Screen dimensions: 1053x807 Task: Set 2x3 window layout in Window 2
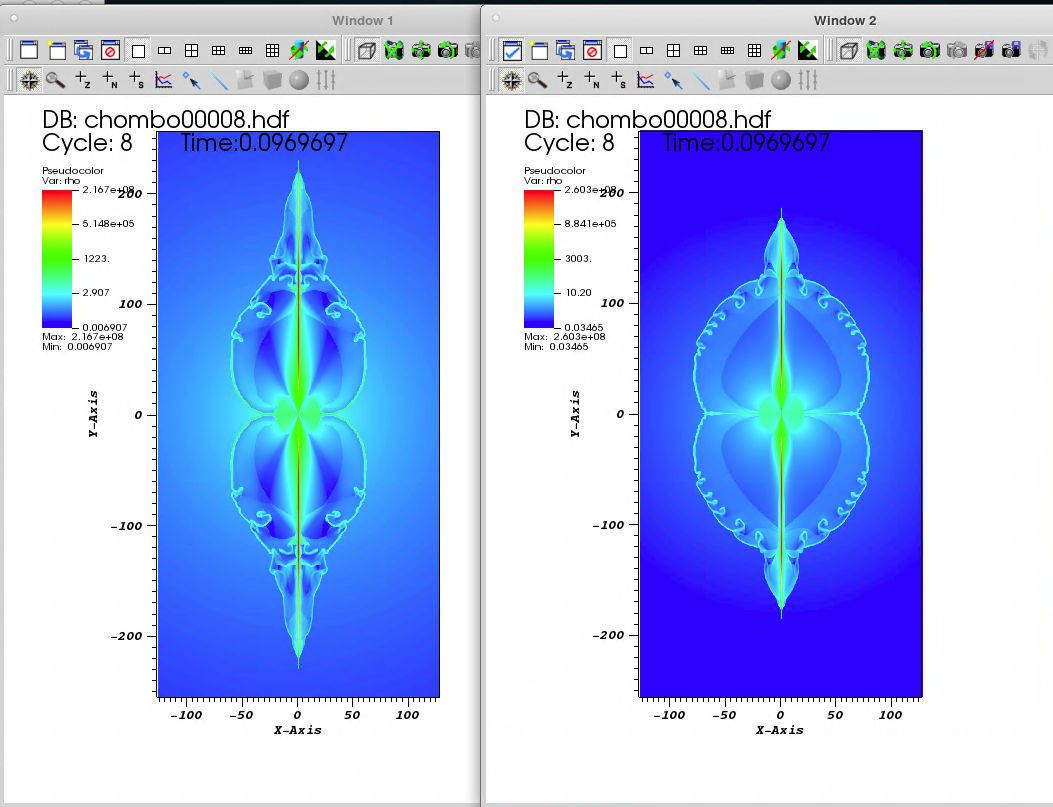tap(700, 50)
